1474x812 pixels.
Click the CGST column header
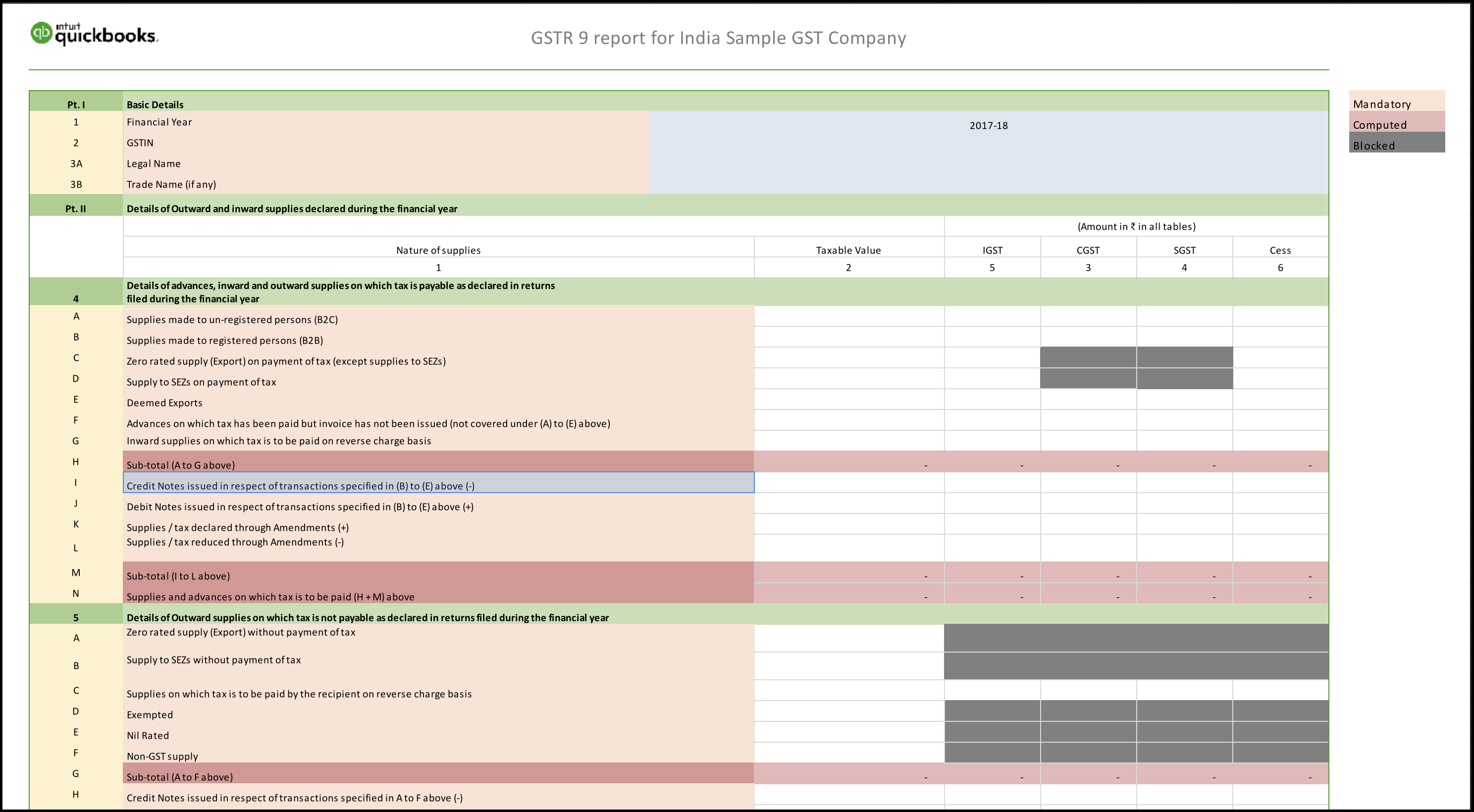[x=1088, y=247]
